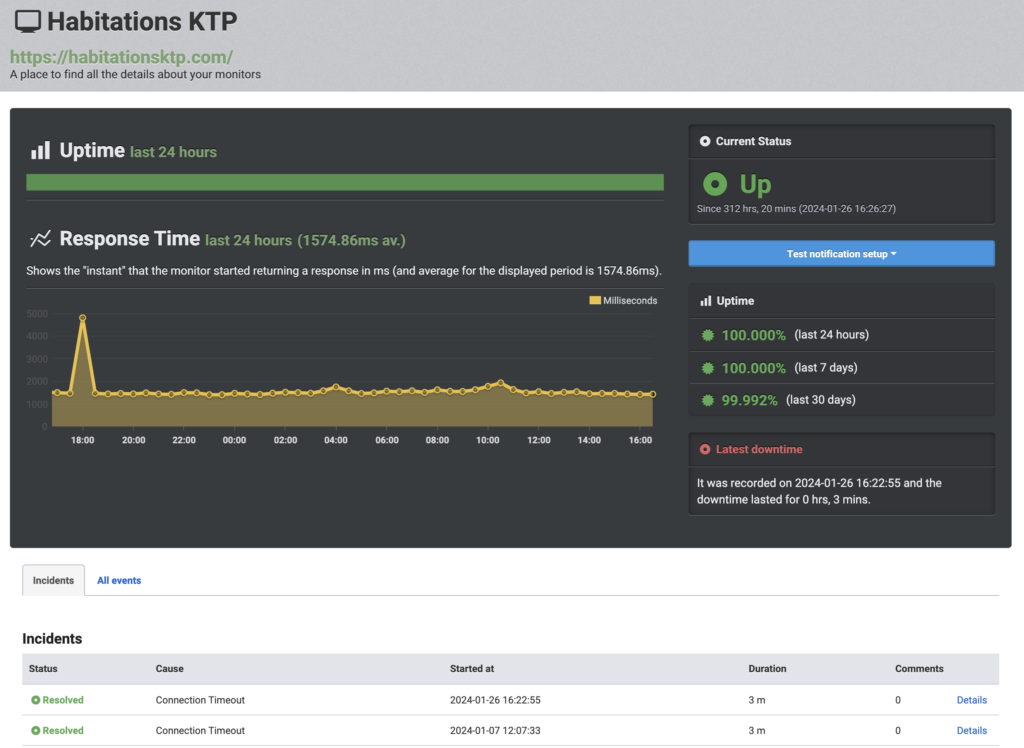
Task: Click the bar icon in Uptime panel header
Action: point(705,301)
